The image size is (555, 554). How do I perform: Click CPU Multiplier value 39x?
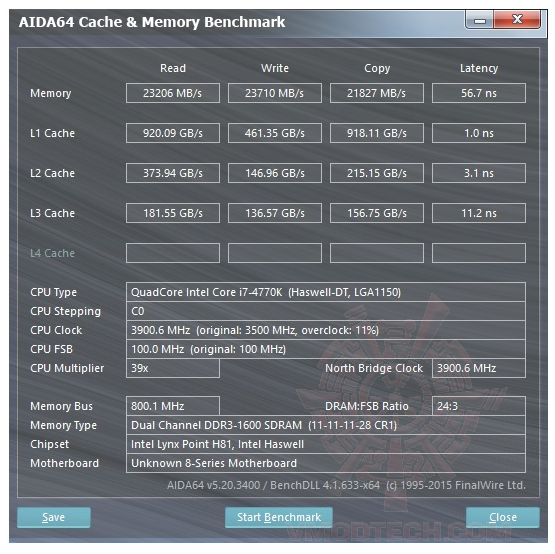tap(173, 368)
